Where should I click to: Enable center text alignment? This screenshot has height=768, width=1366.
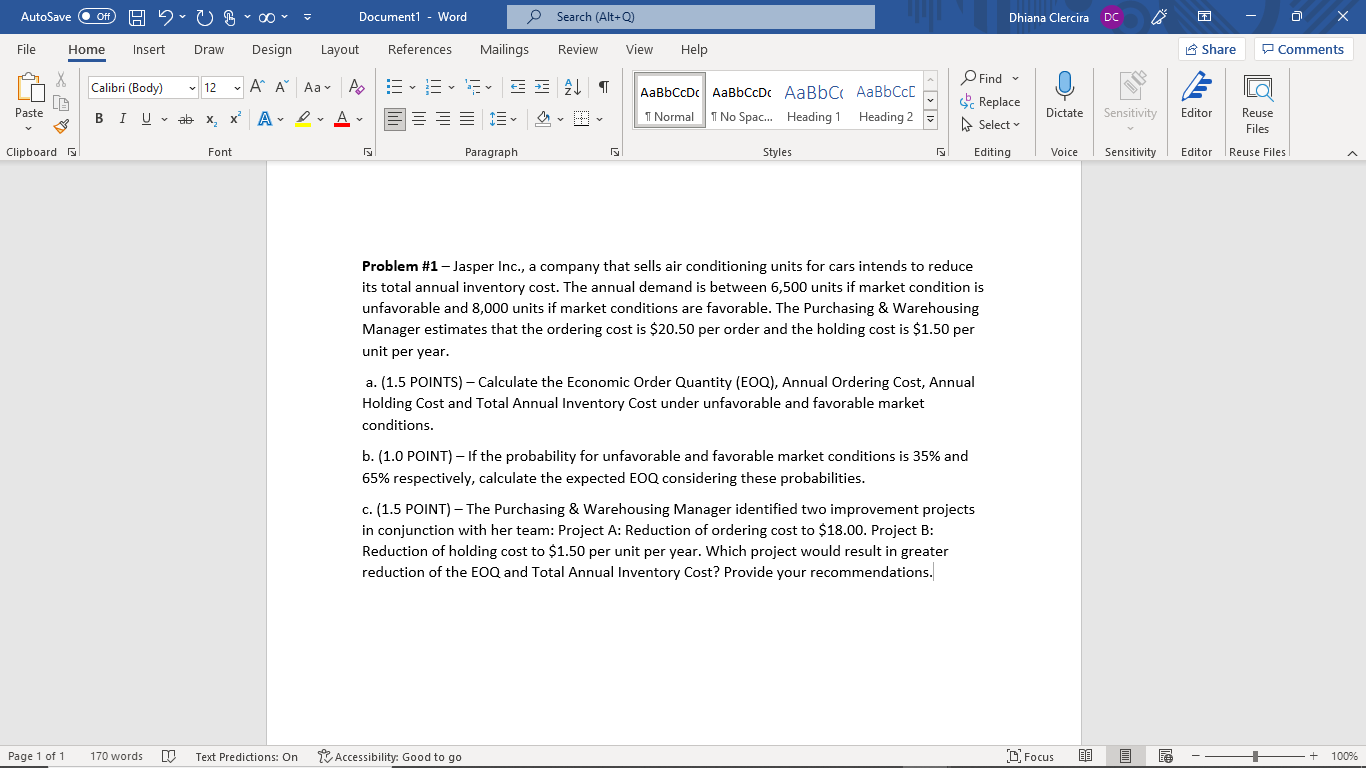[420, 118]
